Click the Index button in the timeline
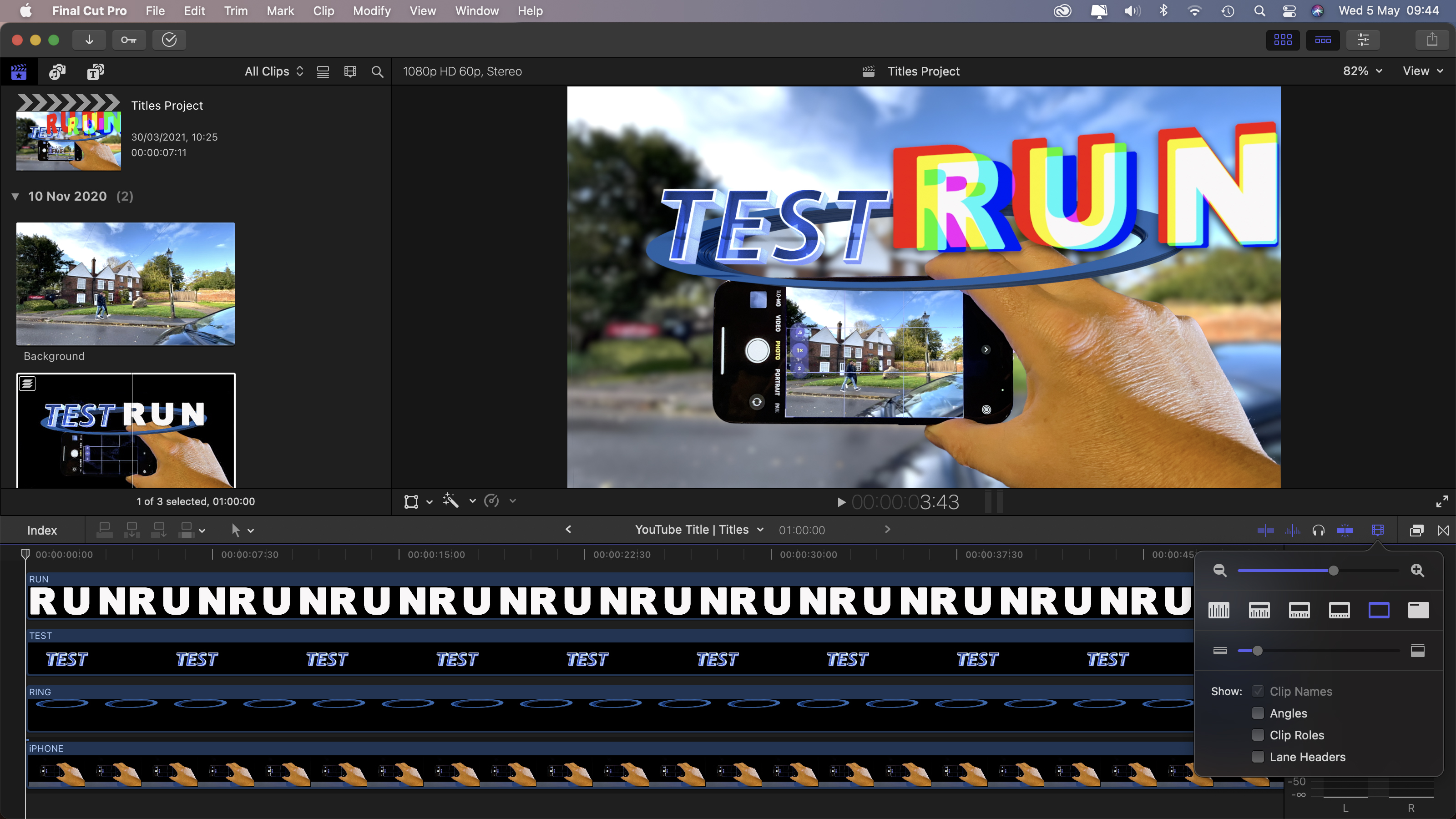Image resolution: width=1456 pixels, height=819 pixels. point(41,530)
